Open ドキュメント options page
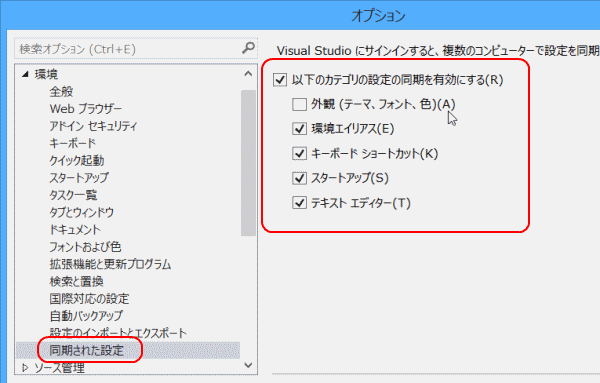 click(x=75, y=230)
